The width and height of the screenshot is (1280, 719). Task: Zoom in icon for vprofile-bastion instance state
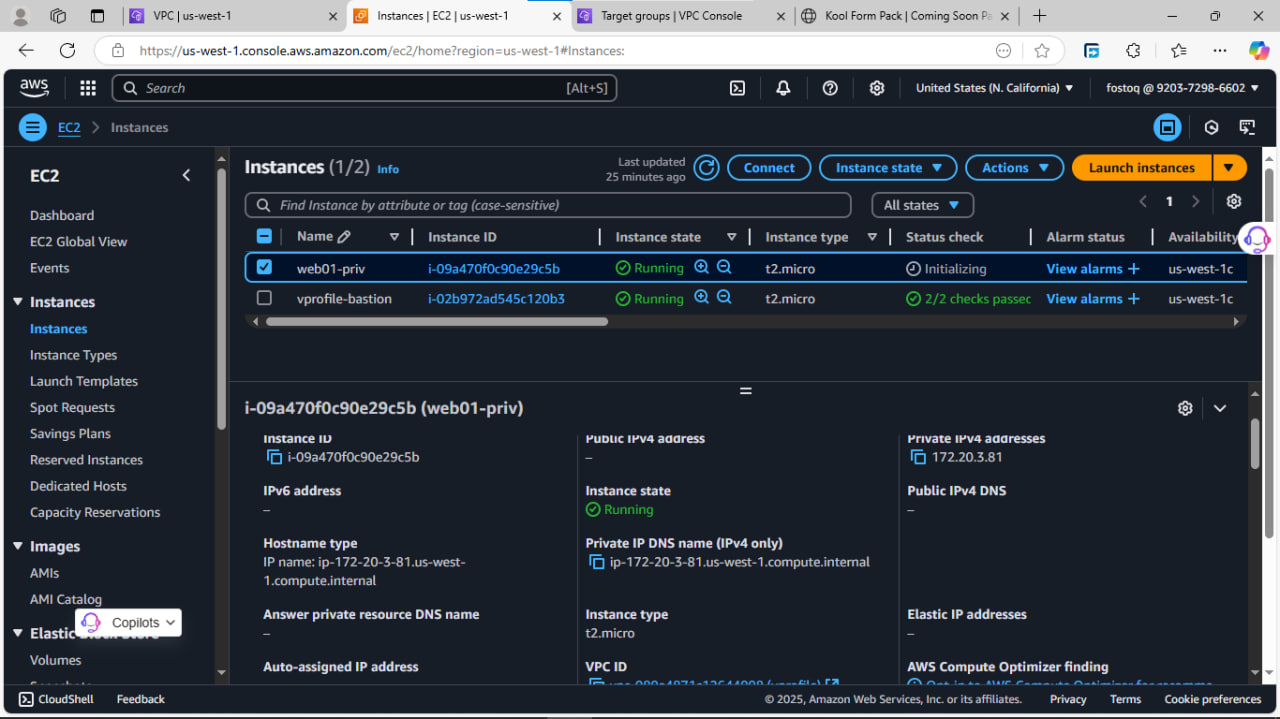(702, 298)
